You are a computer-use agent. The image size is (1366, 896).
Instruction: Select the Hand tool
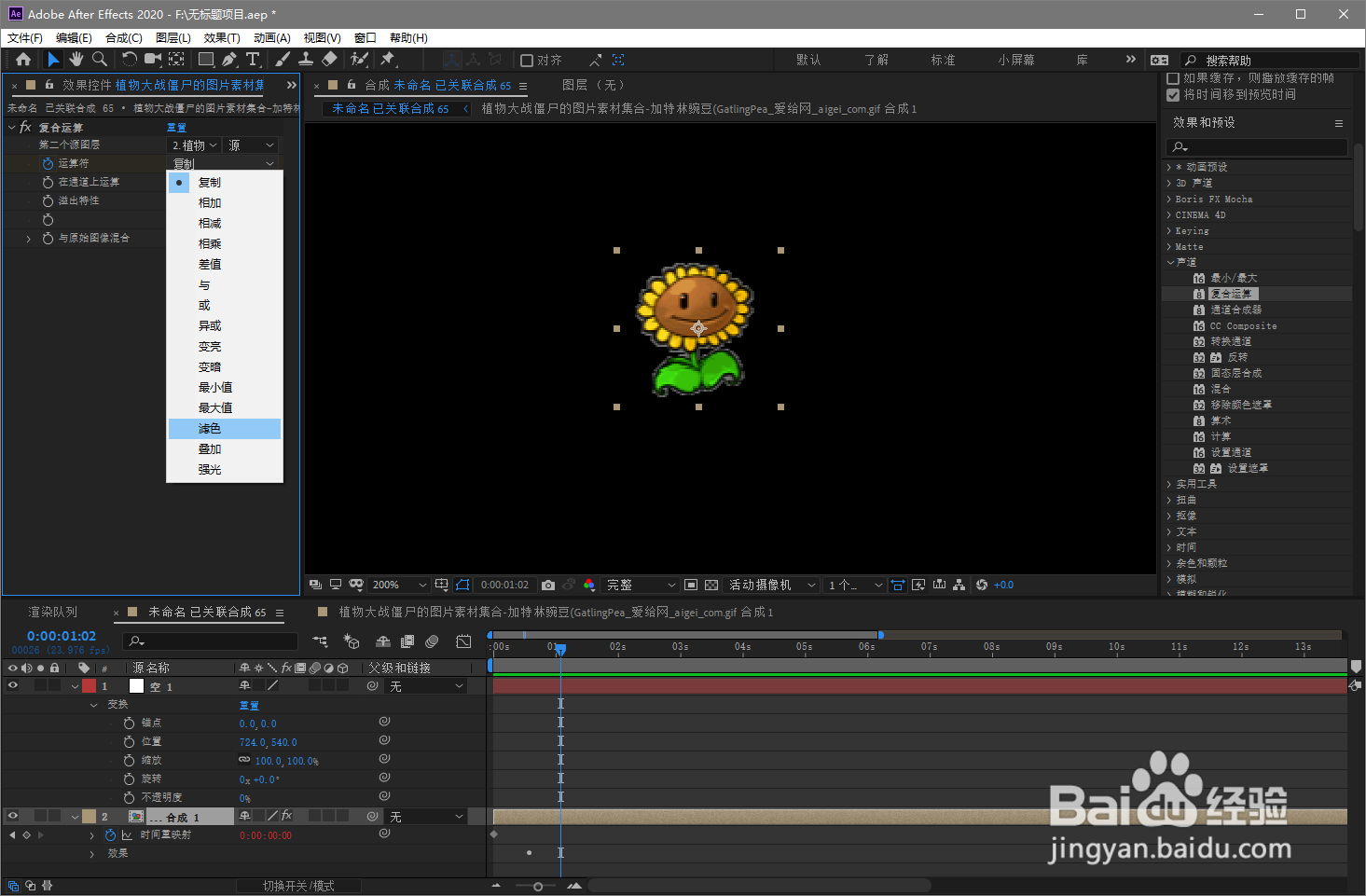76,59
